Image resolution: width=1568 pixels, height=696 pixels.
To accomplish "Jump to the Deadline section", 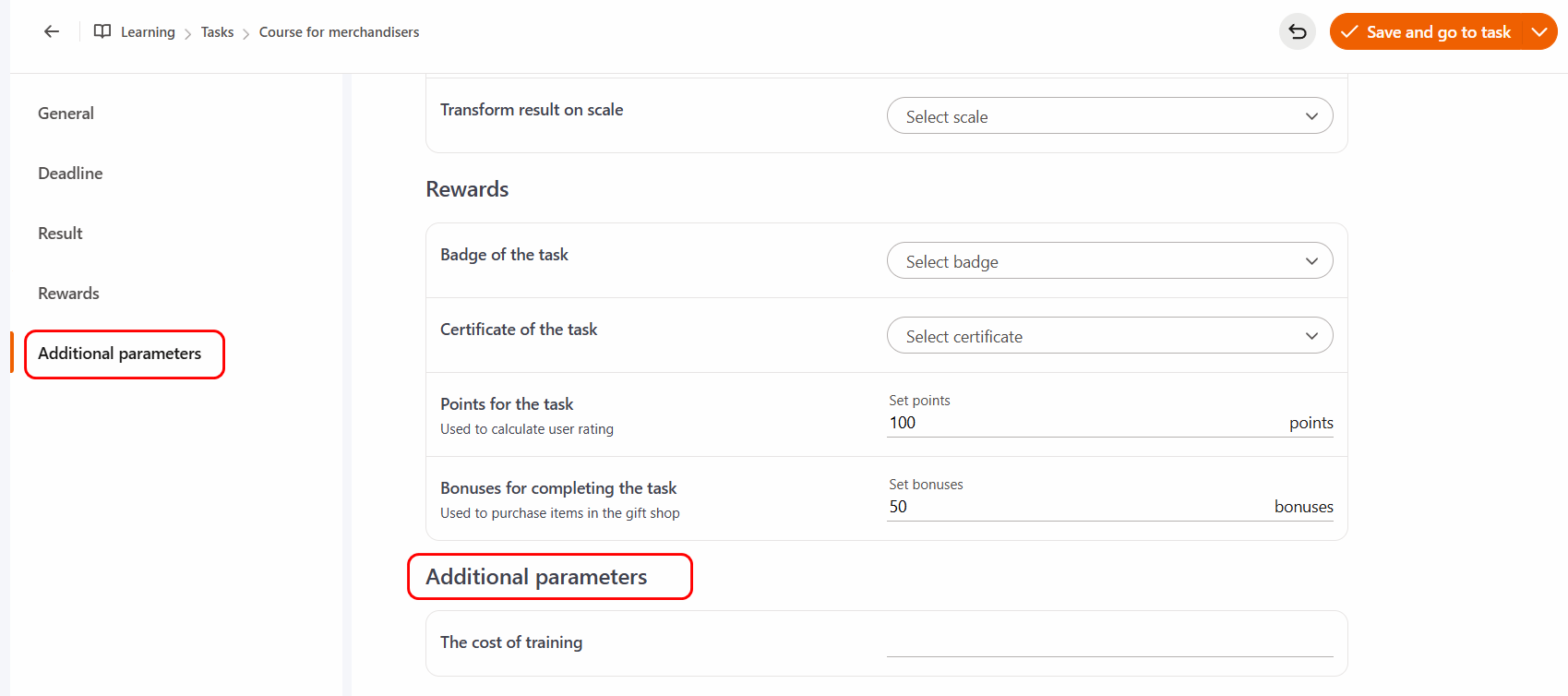I will (70, 174).
